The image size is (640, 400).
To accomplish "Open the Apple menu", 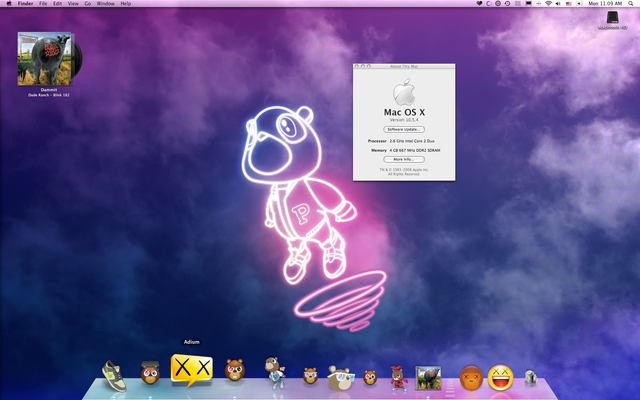I will 9,3.
